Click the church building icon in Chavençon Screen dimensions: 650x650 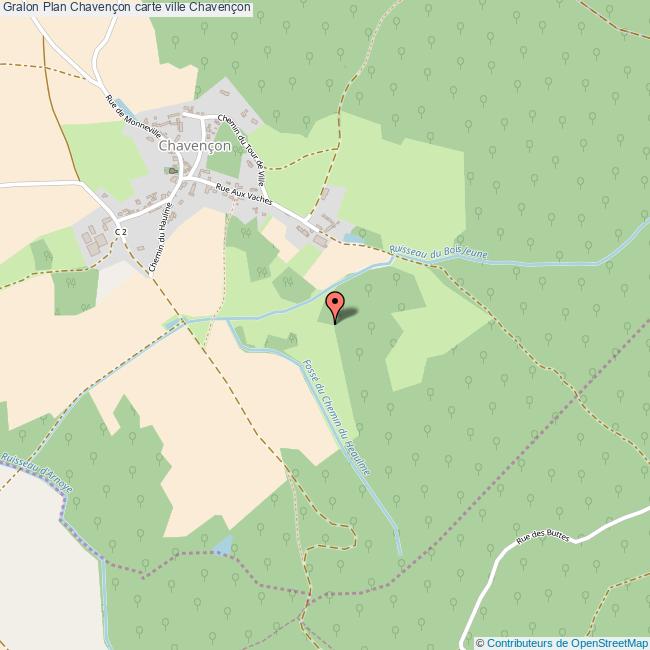[x=173, y=171]
